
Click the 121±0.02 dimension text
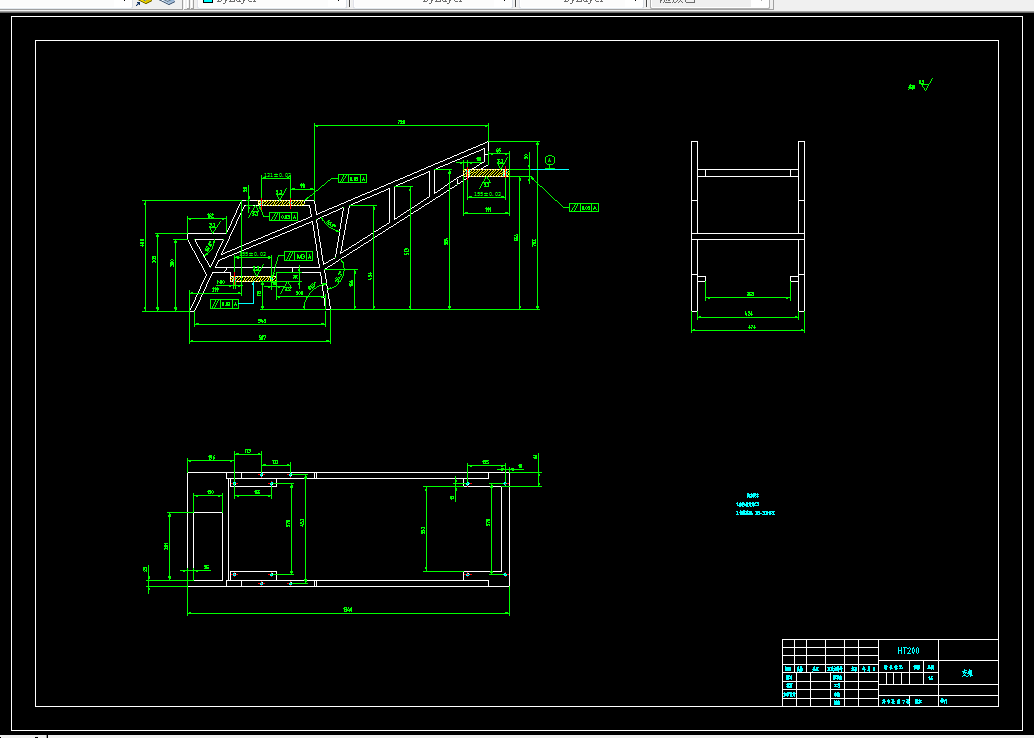tap(276, 175)
